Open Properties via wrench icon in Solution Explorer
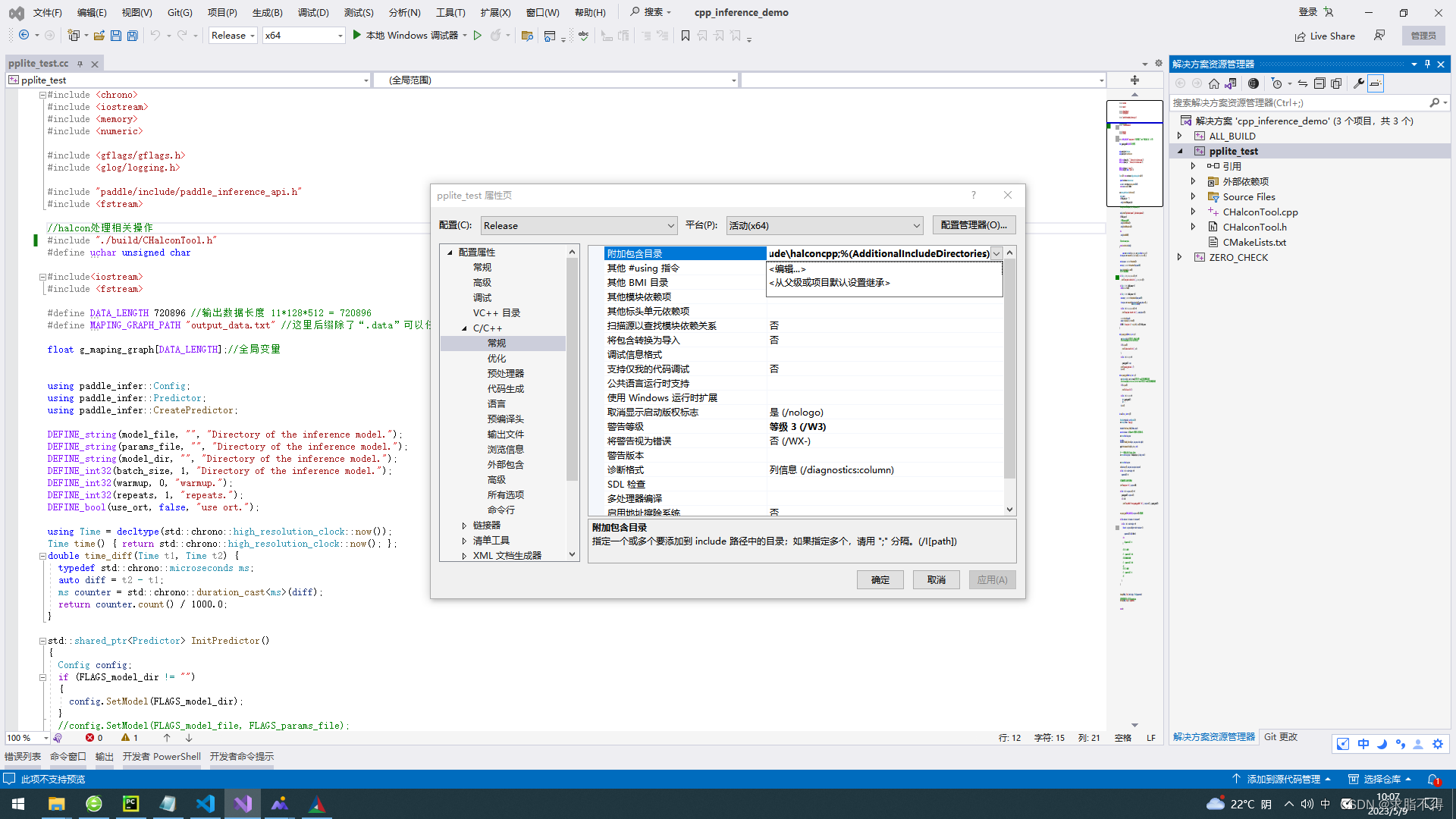This screenshot has width=1456, height=819. pos(1358,83)
